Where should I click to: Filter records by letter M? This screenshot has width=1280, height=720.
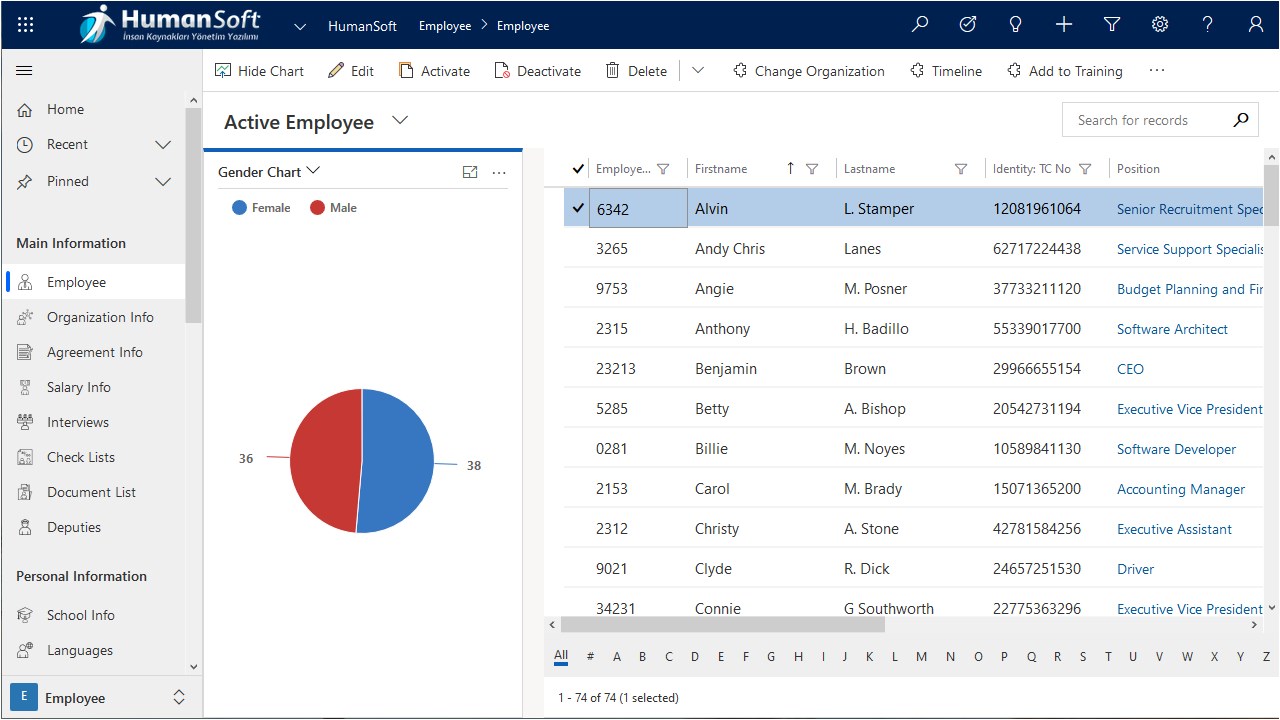click(x=921, y=657)
